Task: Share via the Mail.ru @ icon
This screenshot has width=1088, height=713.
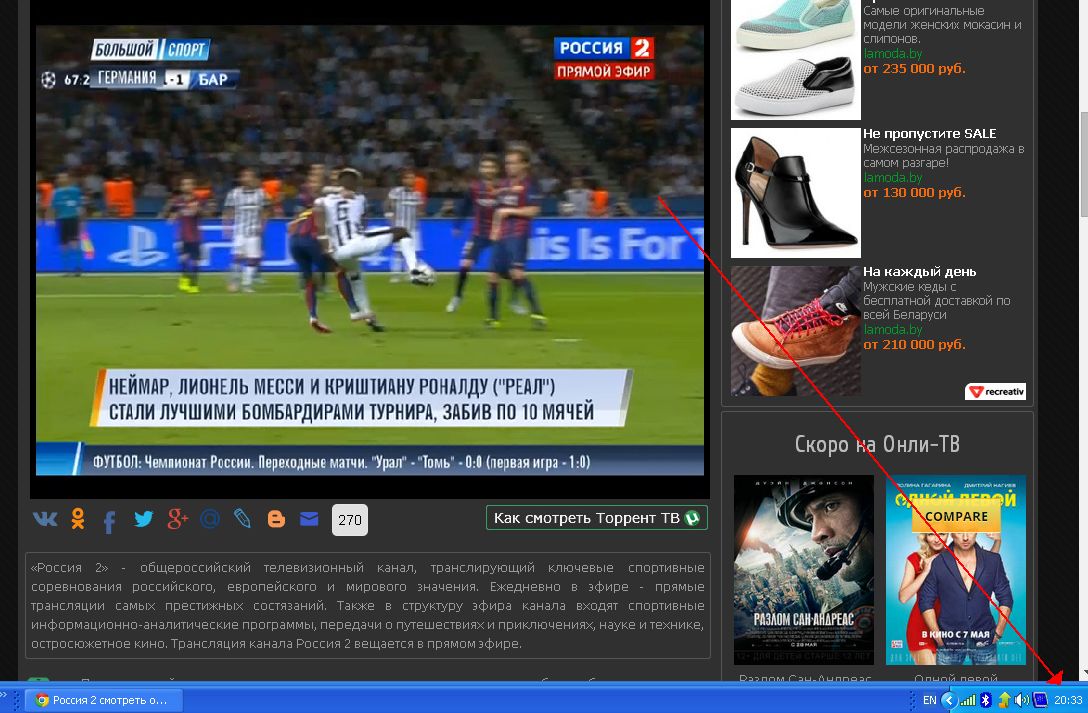Action: click(210, 519)
